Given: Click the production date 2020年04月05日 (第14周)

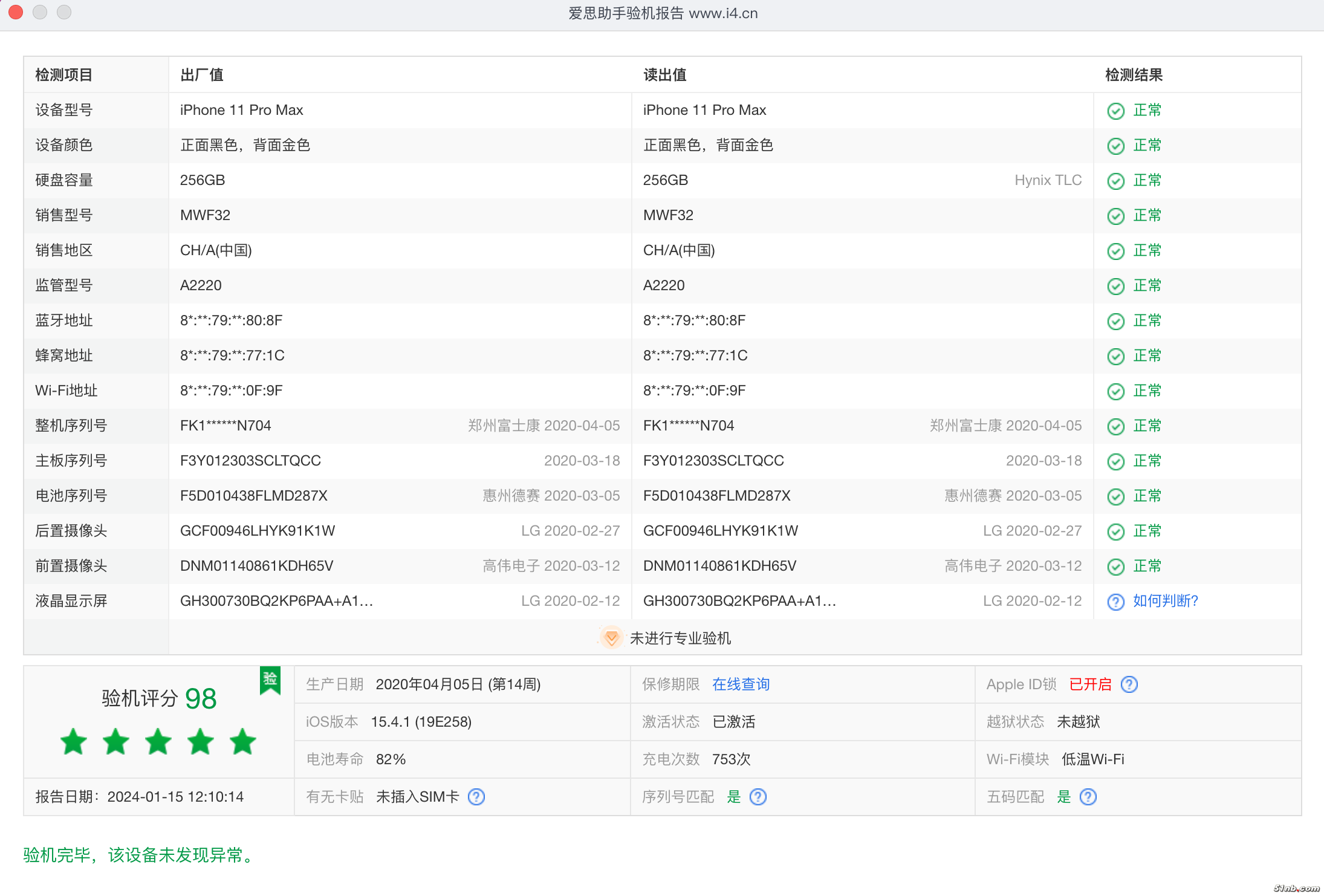Looking at the screenshot, I should pyautogui.click(x=458, y=684).
